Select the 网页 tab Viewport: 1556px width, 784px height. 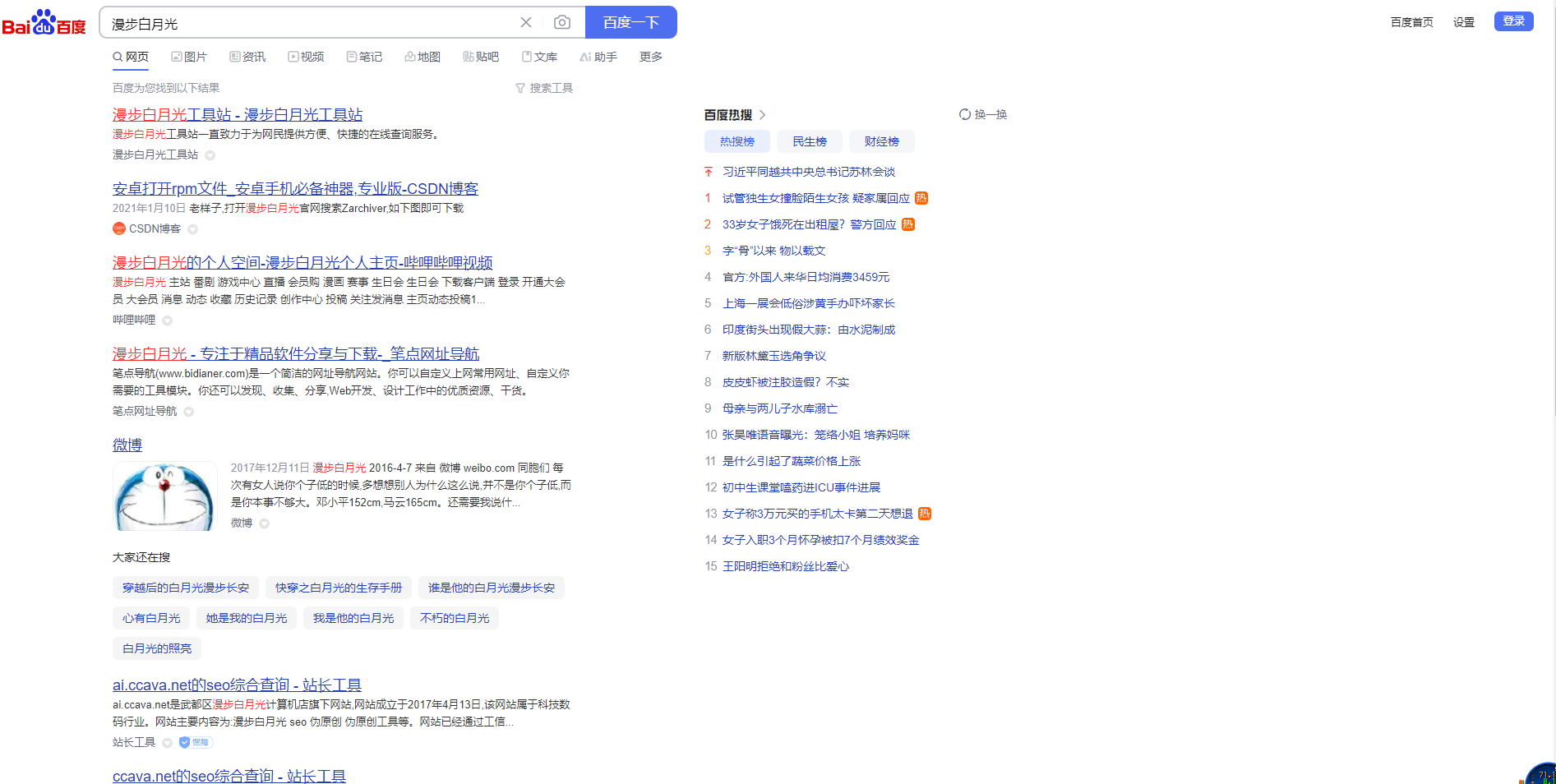[x=131, y=57]
